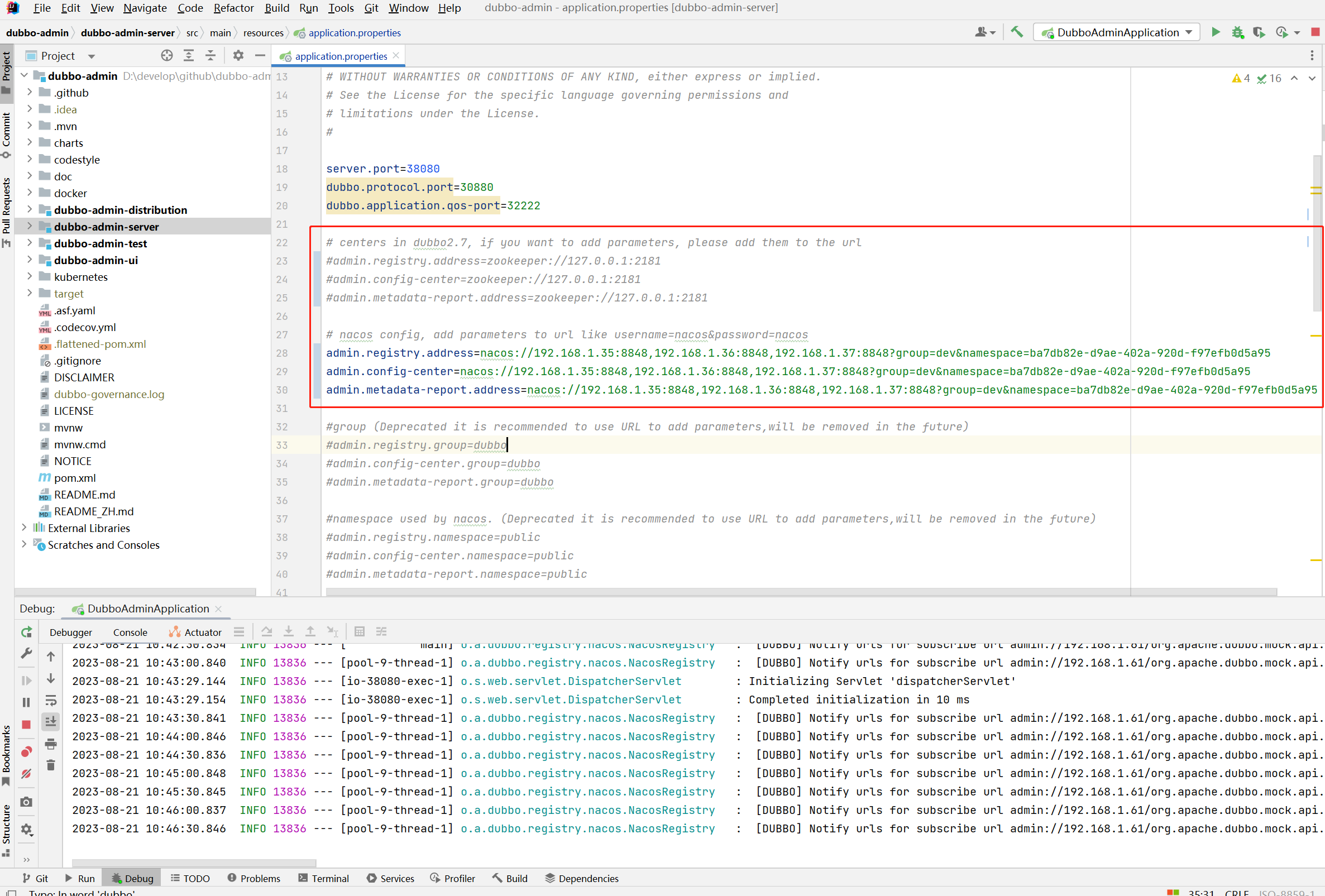Open the Services tool window
Viewport: 1325px width, 896px height.
[390, 878]
